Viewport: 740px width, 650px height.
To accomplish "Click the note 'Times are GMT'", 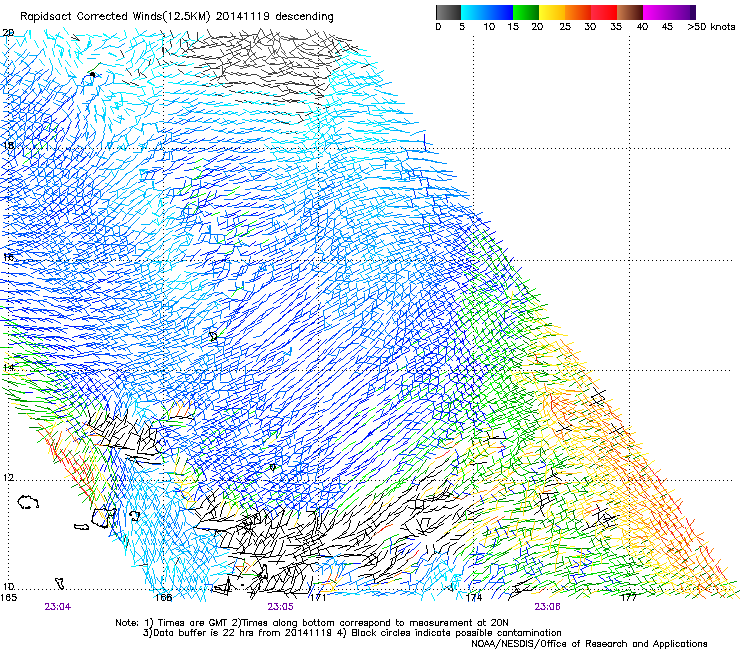I will pos(193,623).
